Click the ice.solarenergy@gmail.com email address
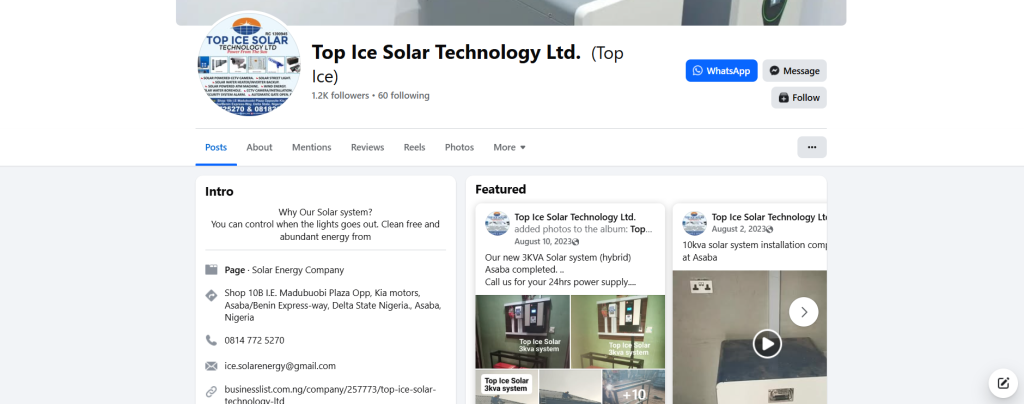The image size is (1024, 404). (279, 366)
